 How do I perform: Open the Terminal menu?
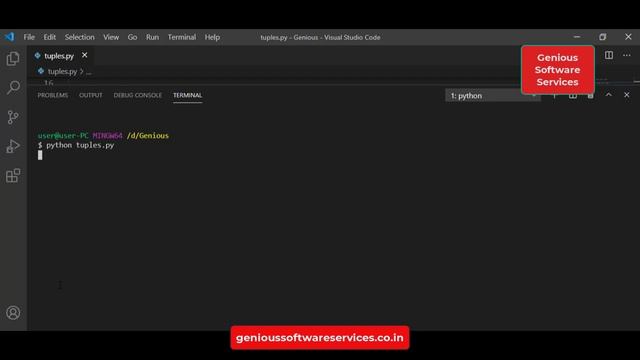pyautogui.click(x=182, y=37)
